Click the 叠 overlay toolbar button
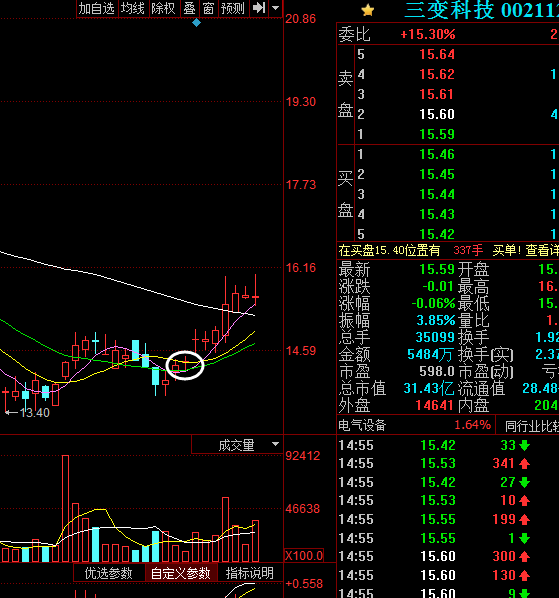This screenshot has width=559, height=598. point(189,8)
